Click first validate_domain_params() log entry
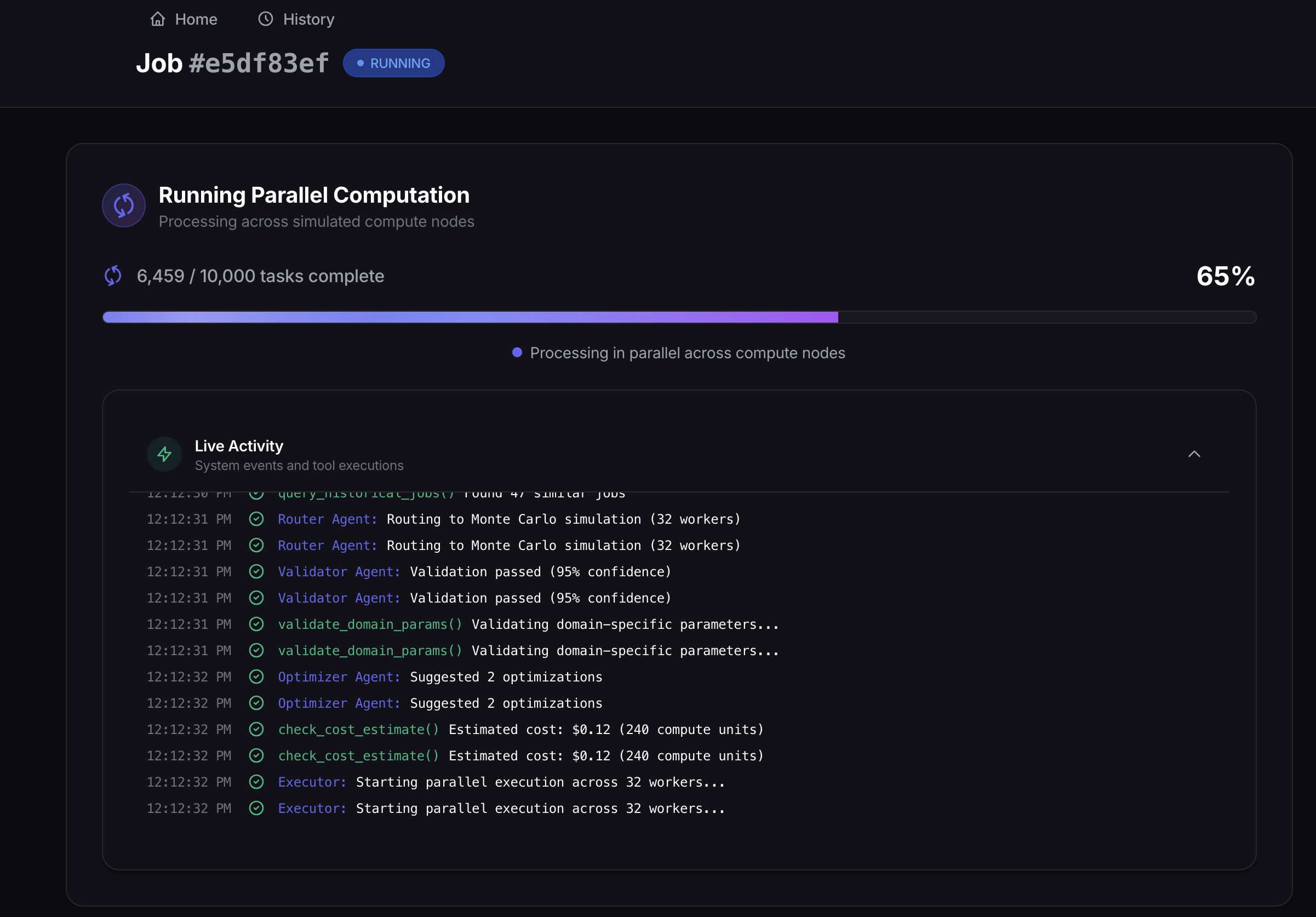1316x917 pixels. coord(370,624)
